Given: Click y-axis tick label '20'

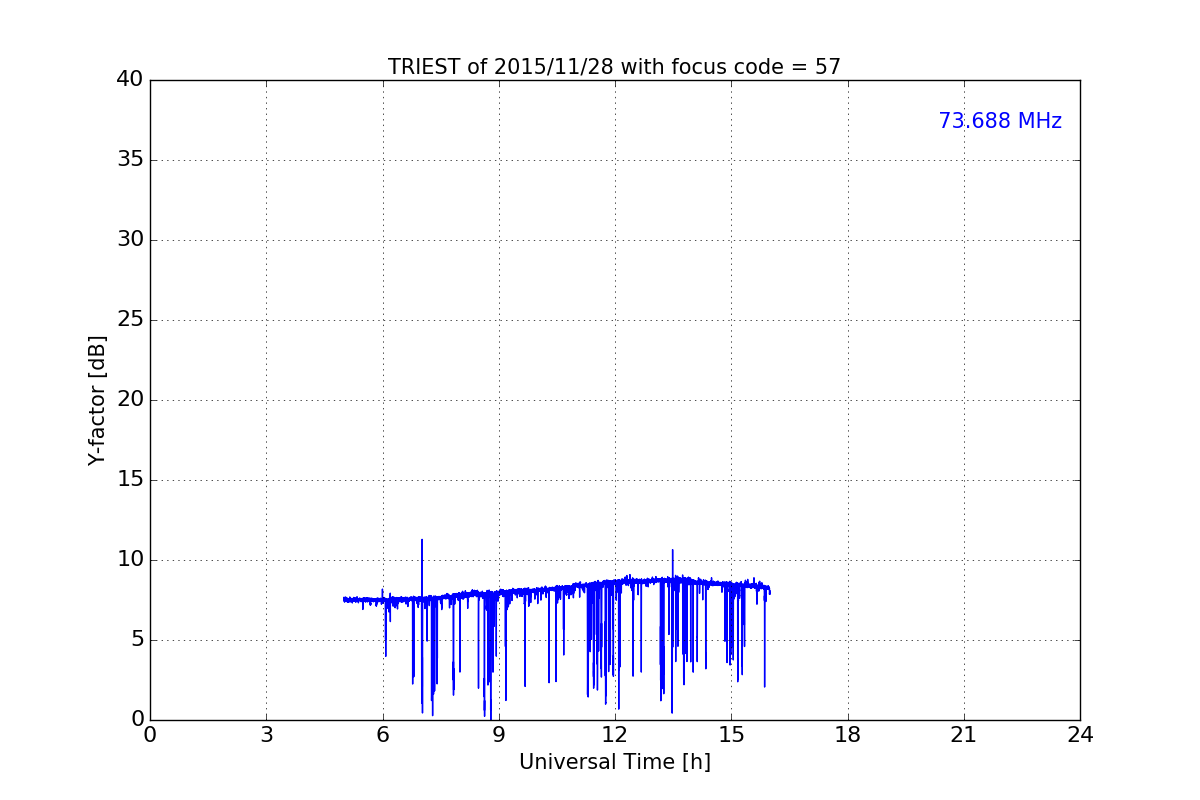Looking at the screenshot, I should (130, 400).
